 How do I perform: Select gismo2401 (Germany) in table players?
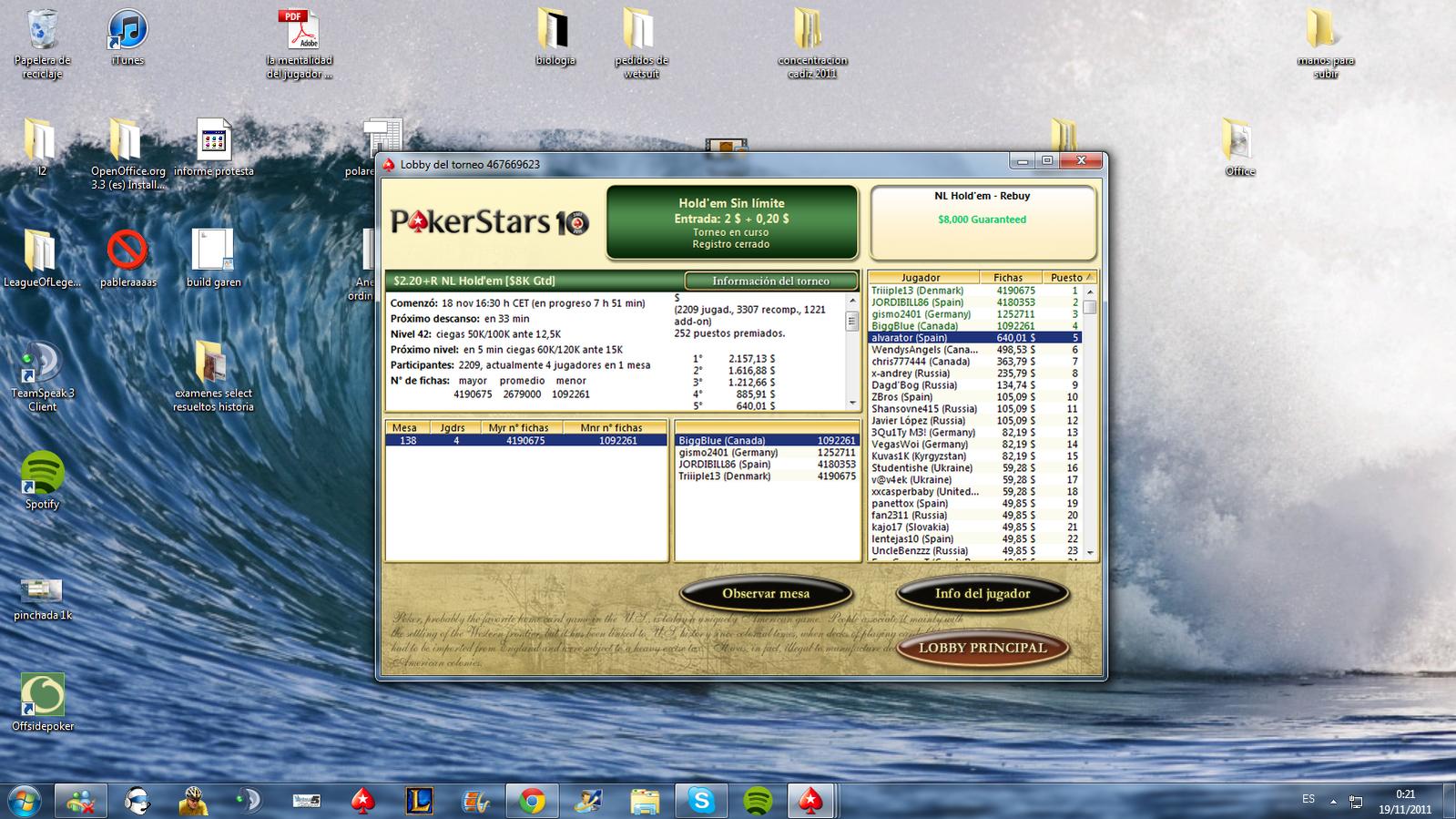(767, 453)
